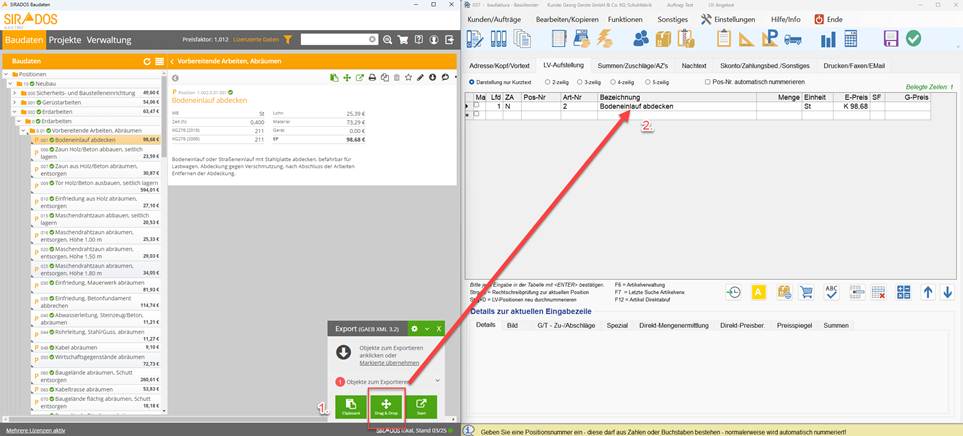Select the 2-zeilig radio option
This screenshot has height=436, width=963.
pos(548,82)
